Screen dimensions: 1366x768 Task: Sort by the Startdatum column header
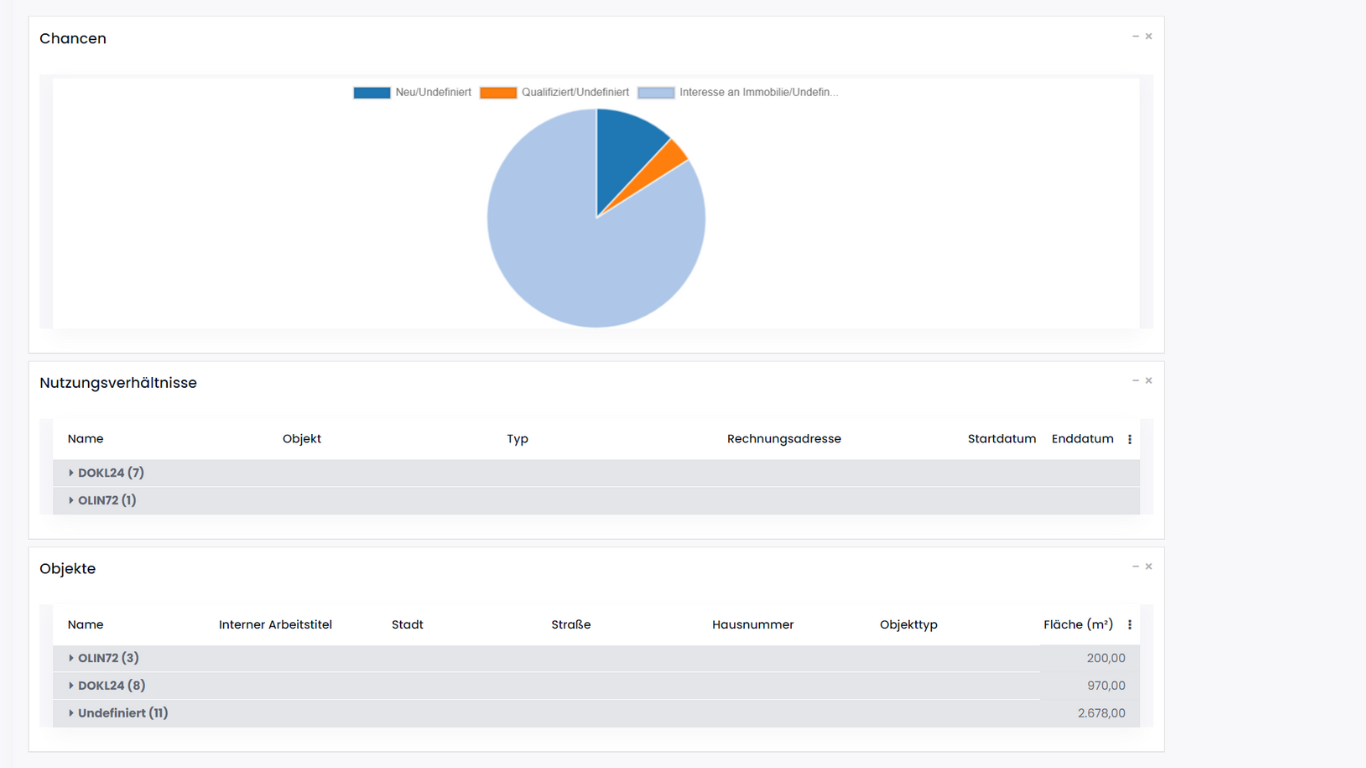pos(1001,438)
